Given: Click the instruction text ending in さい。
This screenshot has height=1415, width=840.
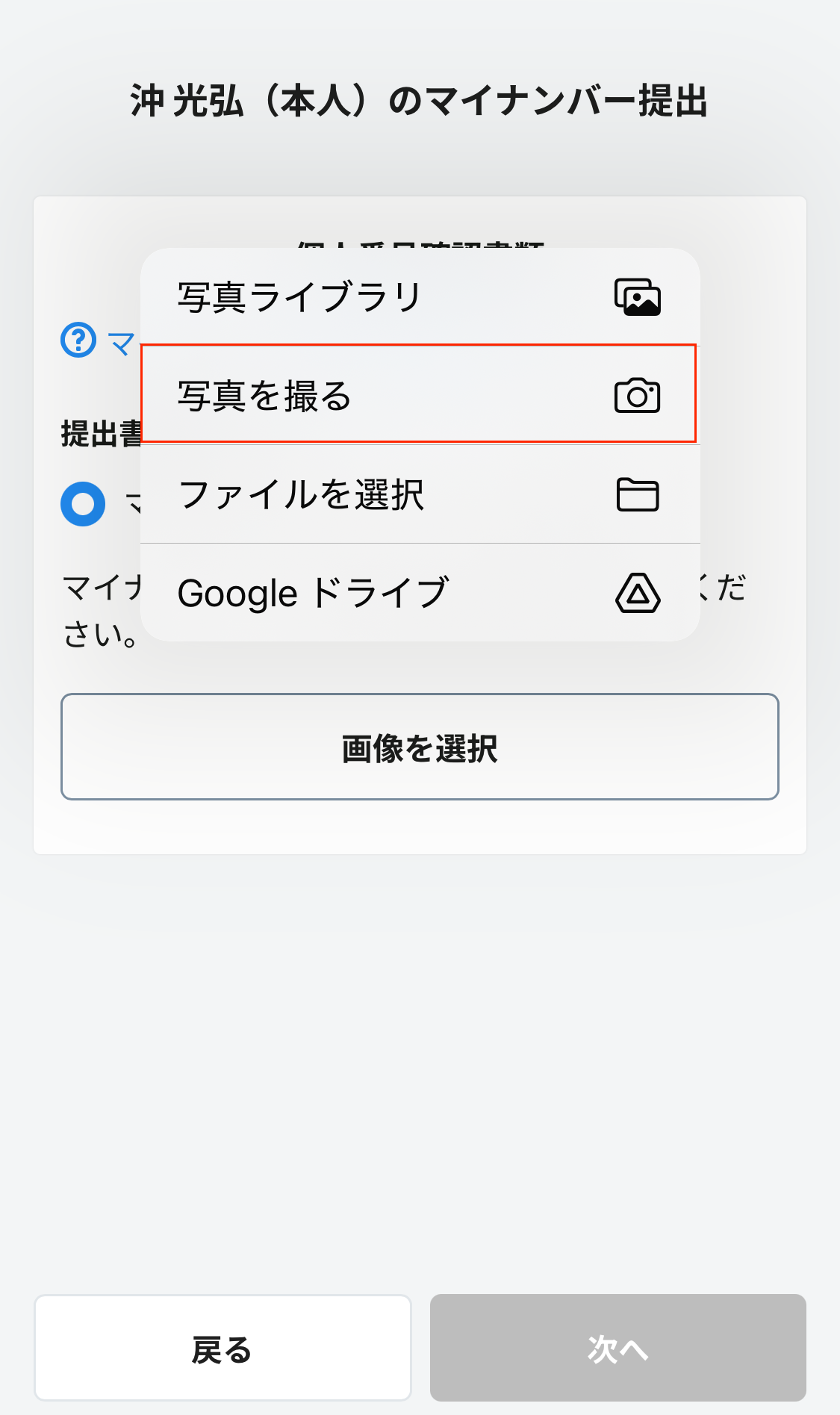Looking at the screenshot, I should click(100, 635).
